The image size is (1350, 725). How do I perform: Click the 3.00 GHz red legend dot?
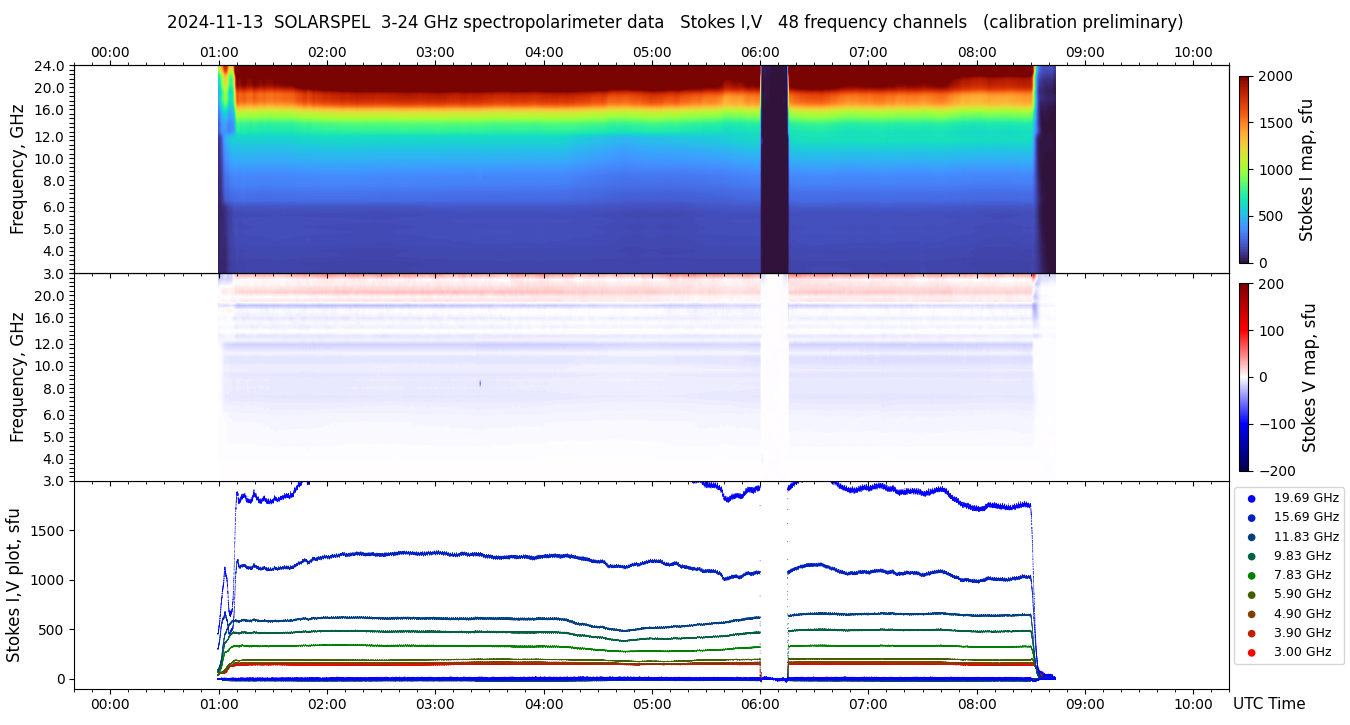pyautogui.click(x=1251, y=653)
